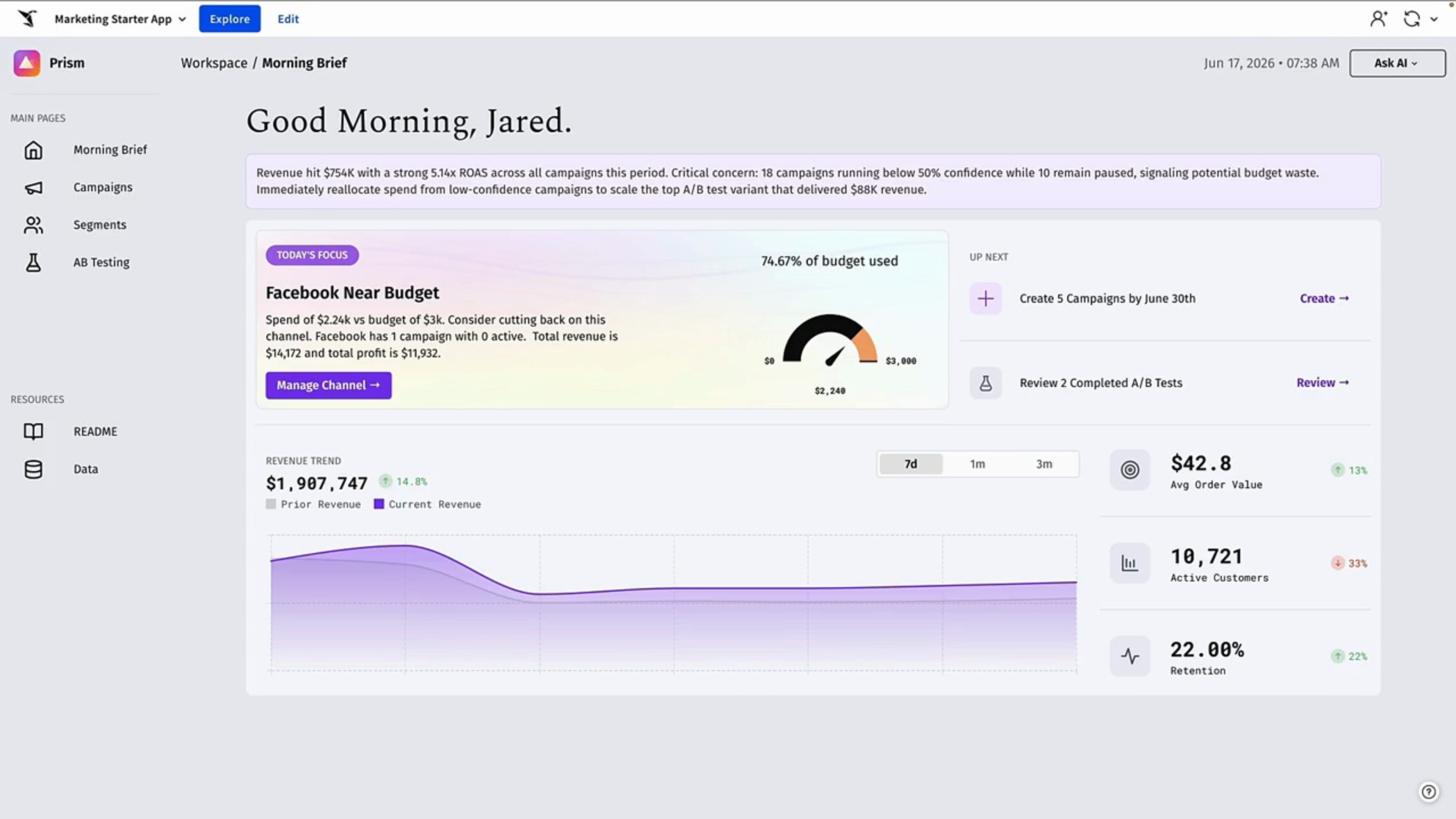Click the 22% up arrow indicator

1337,656
